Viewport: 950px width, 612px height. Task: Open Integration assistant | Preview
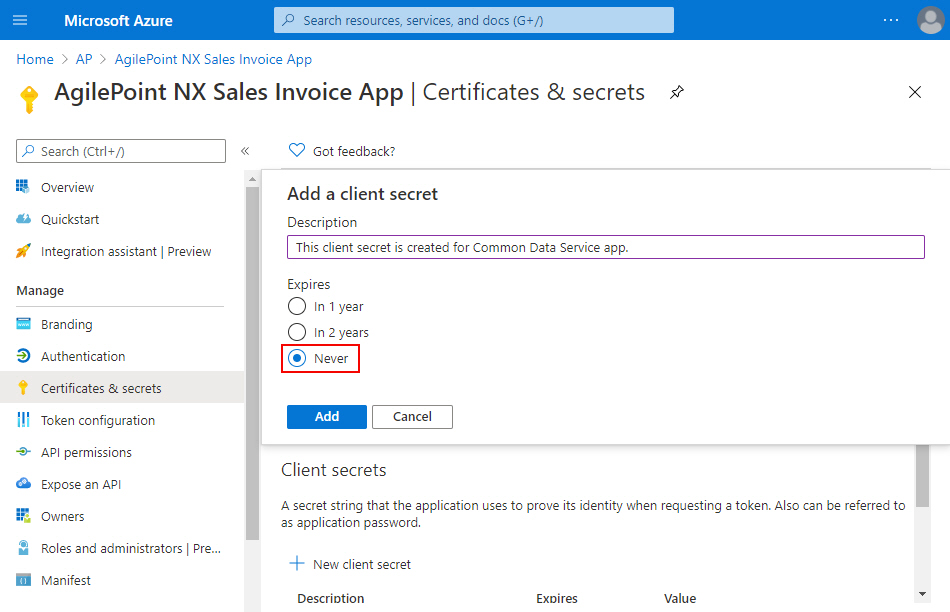(126, 251)
